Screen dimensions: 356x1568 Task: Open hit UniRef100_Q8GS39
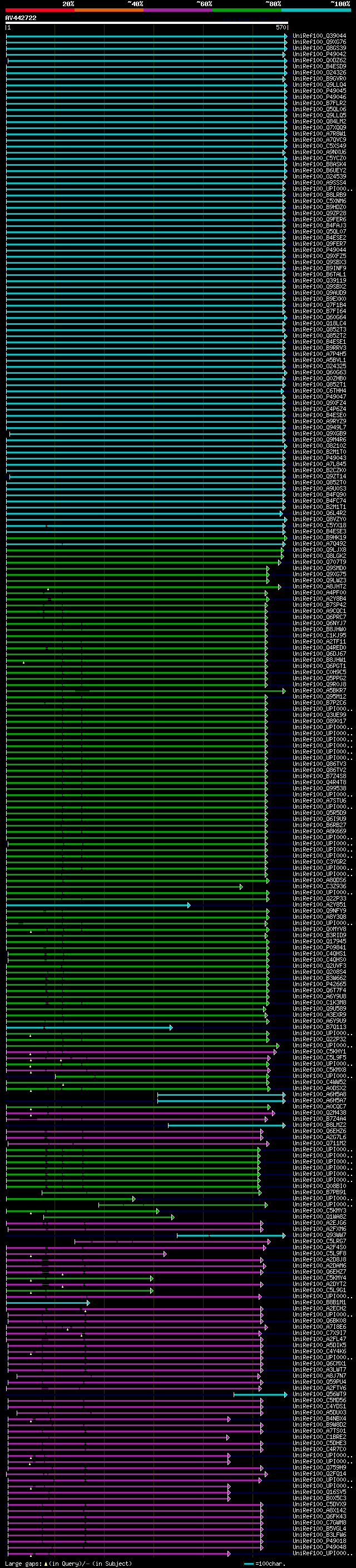click(319, 48)
